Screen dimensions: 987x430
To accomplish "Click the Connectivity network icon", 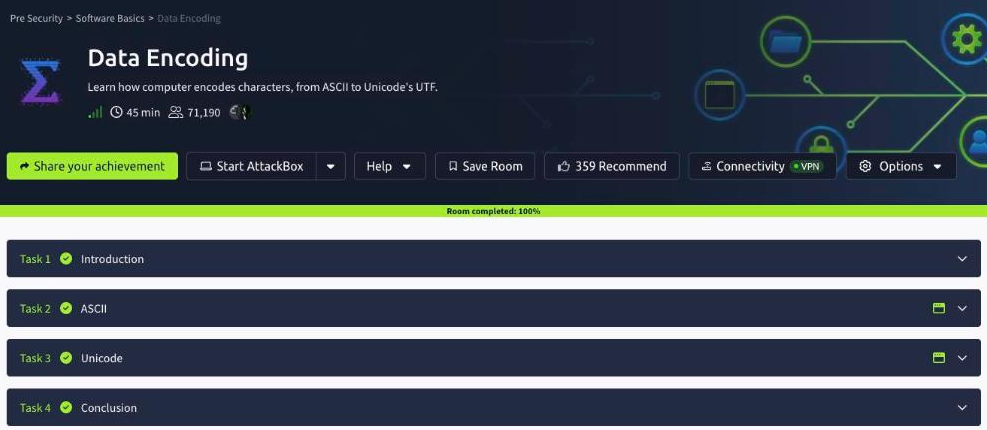I will [x=706, y=166].
